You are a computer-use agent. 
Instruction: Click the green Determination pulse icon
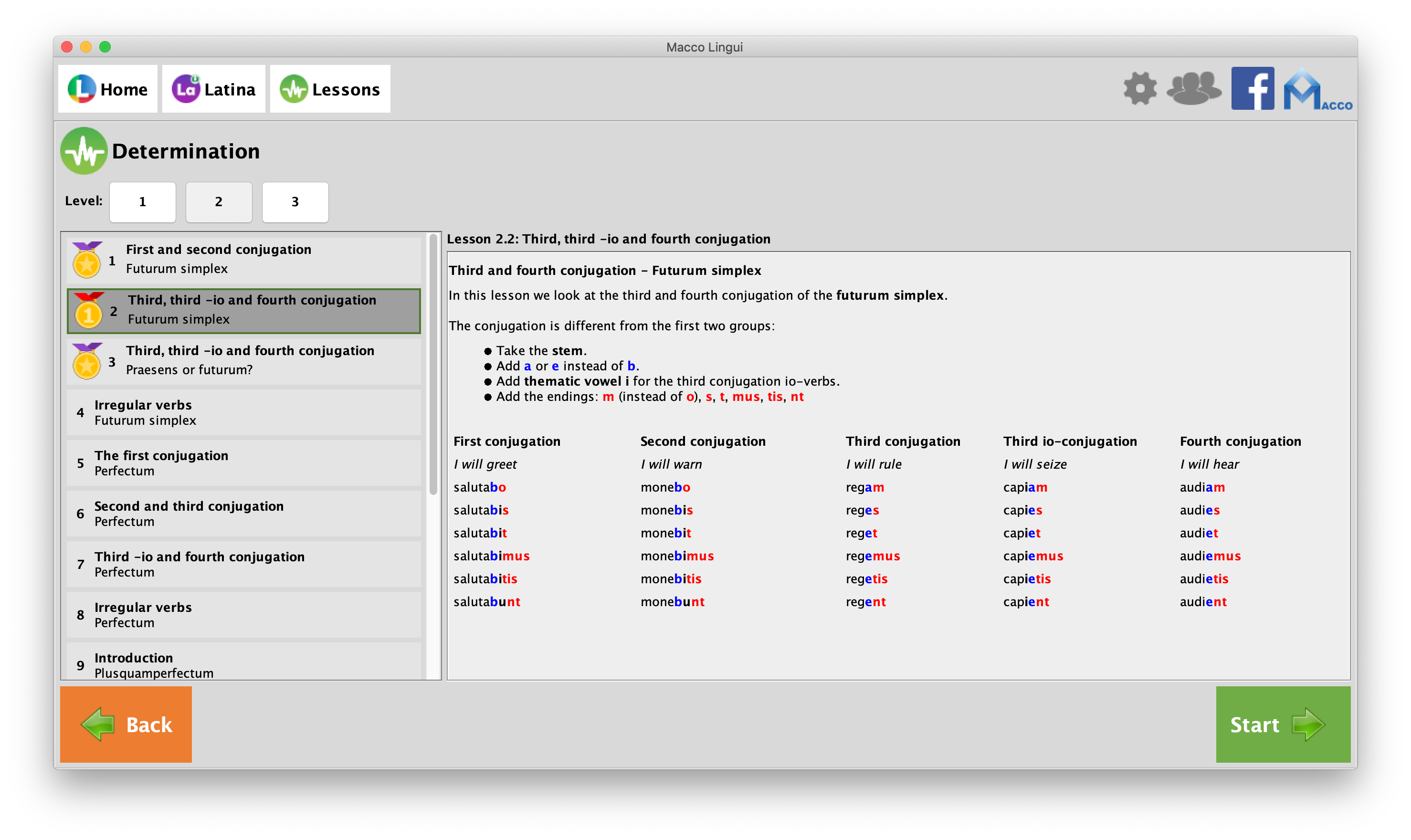pyautogui.click(x=84, y=151)
